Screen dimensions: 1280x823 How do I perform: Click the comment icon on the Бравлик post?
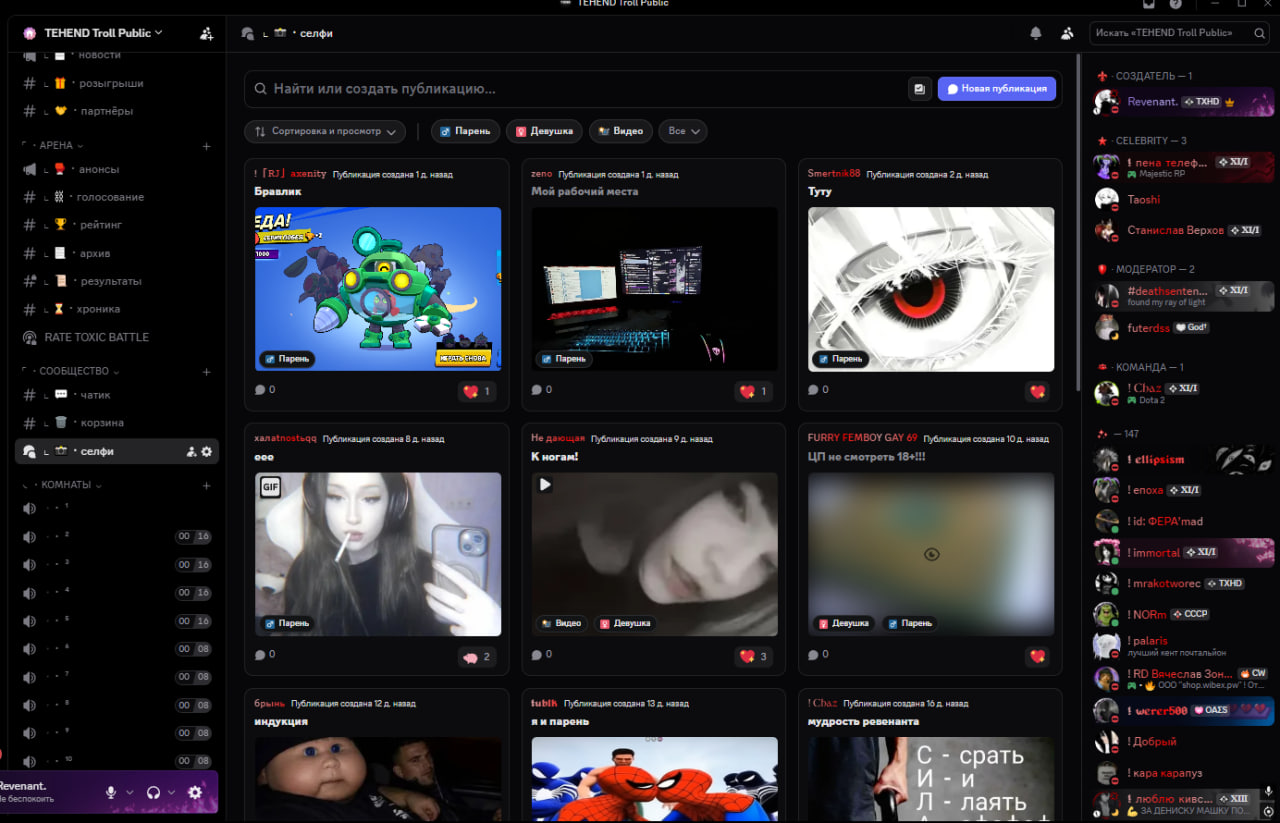(x=260, y=390)
